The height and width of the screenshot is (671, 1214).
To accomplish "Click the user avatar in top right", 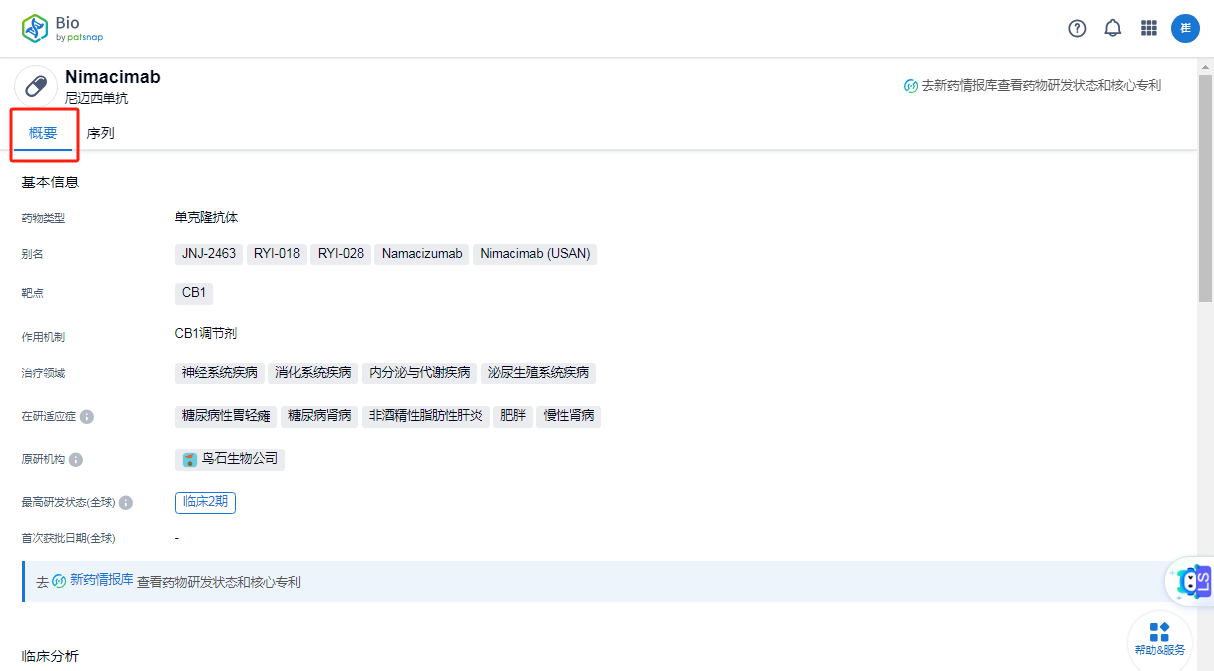I will coord(1185,28).
